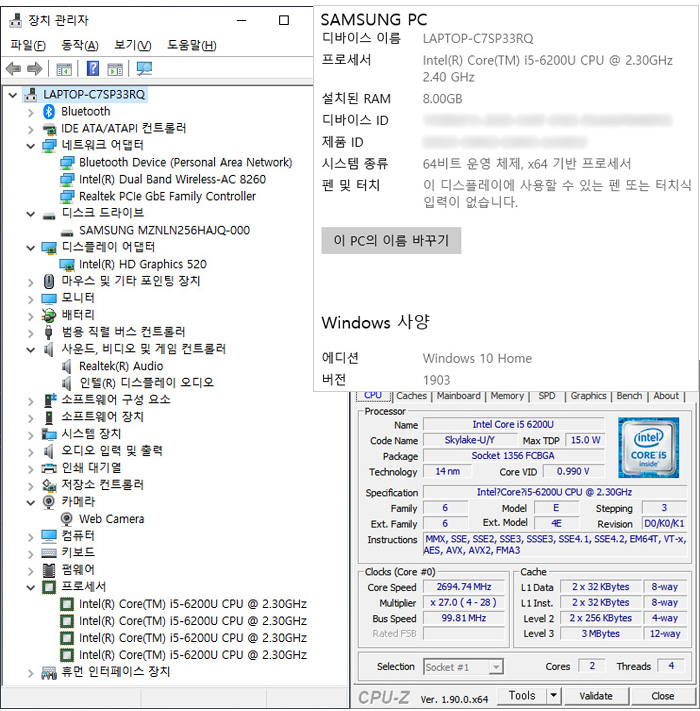Collapse the 프로세서 node

30,588
